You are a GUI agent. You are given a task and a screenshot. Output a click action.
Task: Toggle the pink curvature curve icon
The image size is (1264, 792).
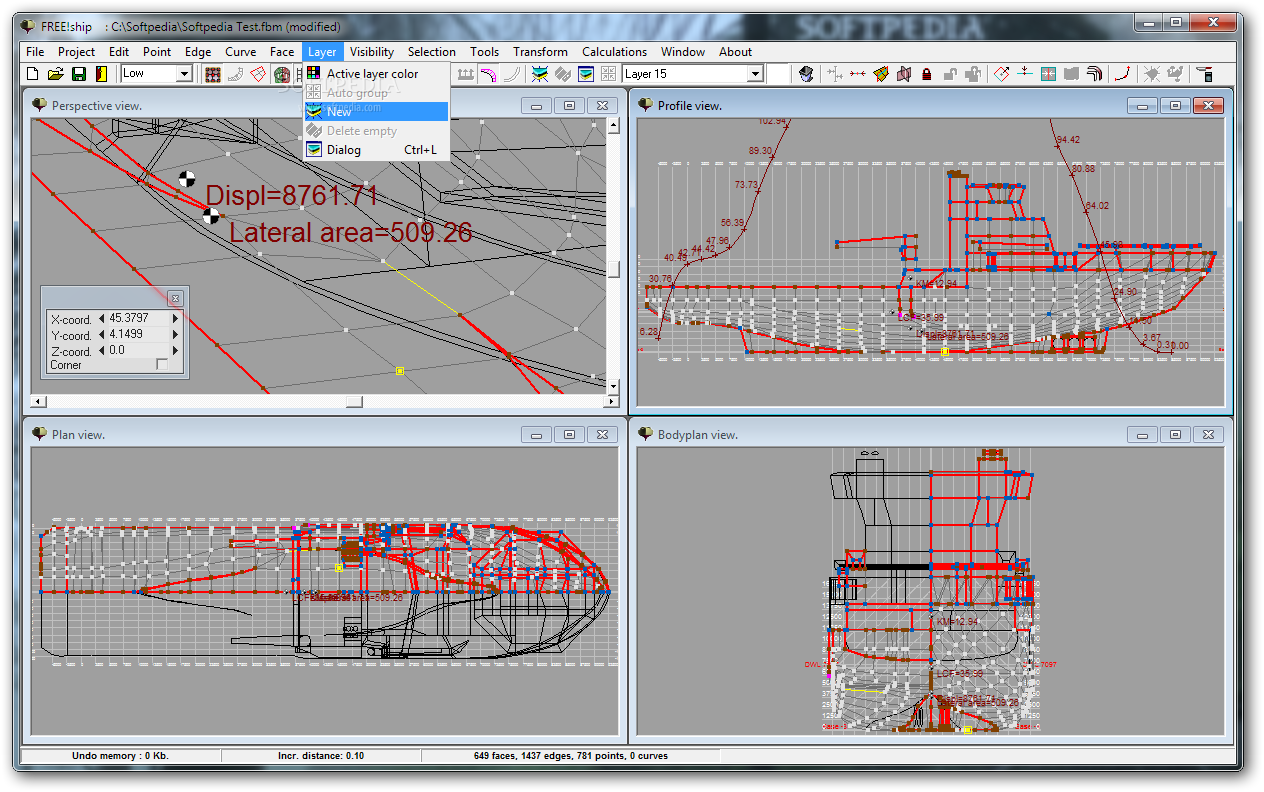[488, 74]
